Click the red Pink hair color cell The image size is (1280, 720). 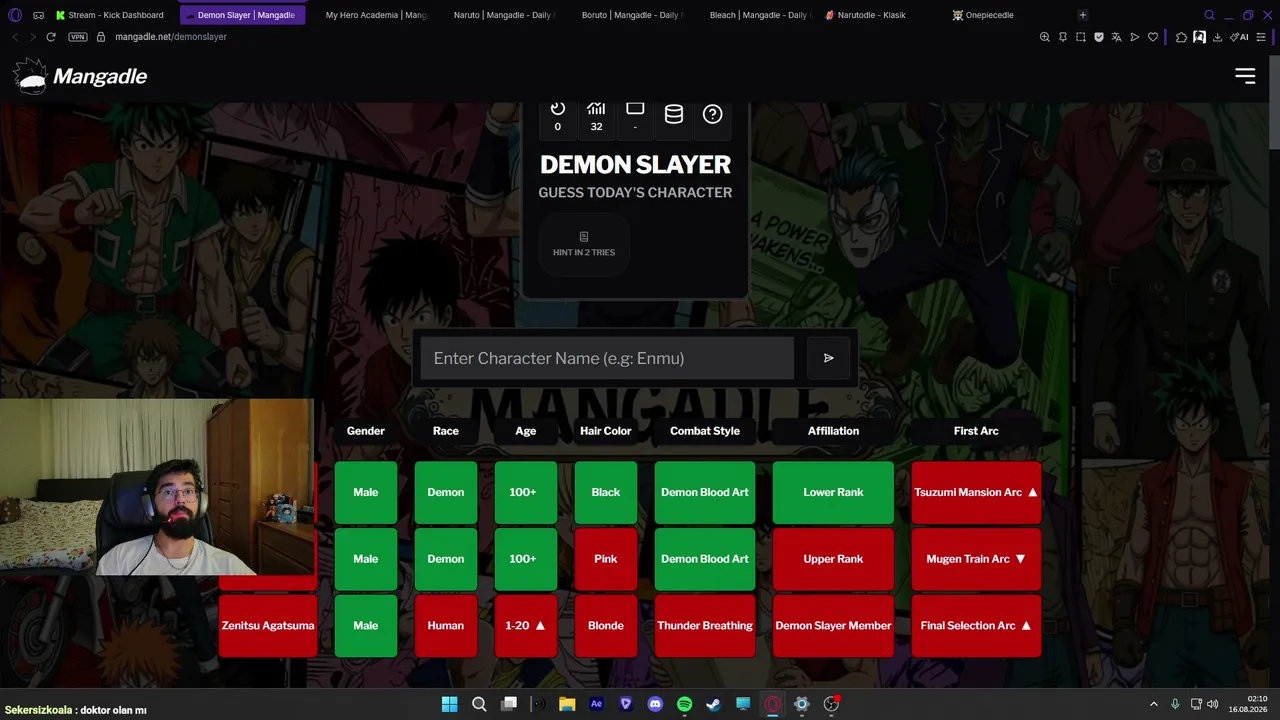pos(606,559)
